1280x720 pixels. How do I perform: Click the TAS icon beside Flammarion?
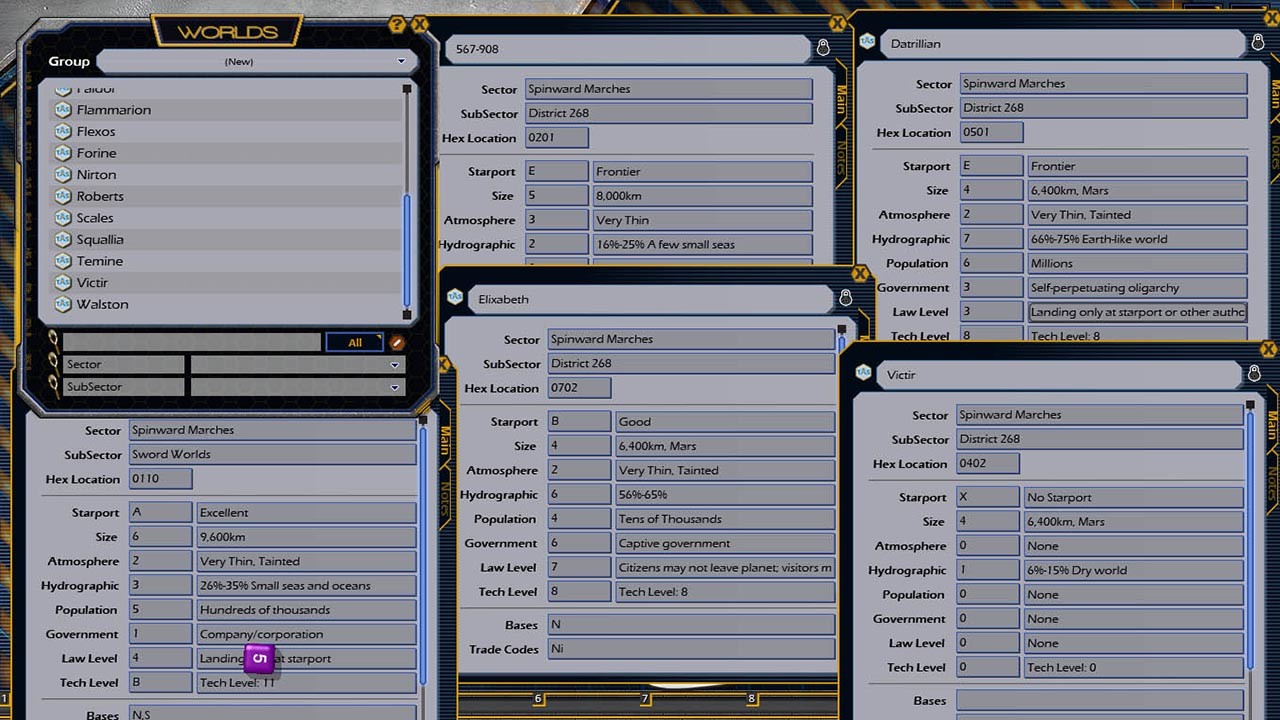tap(65, 110)
